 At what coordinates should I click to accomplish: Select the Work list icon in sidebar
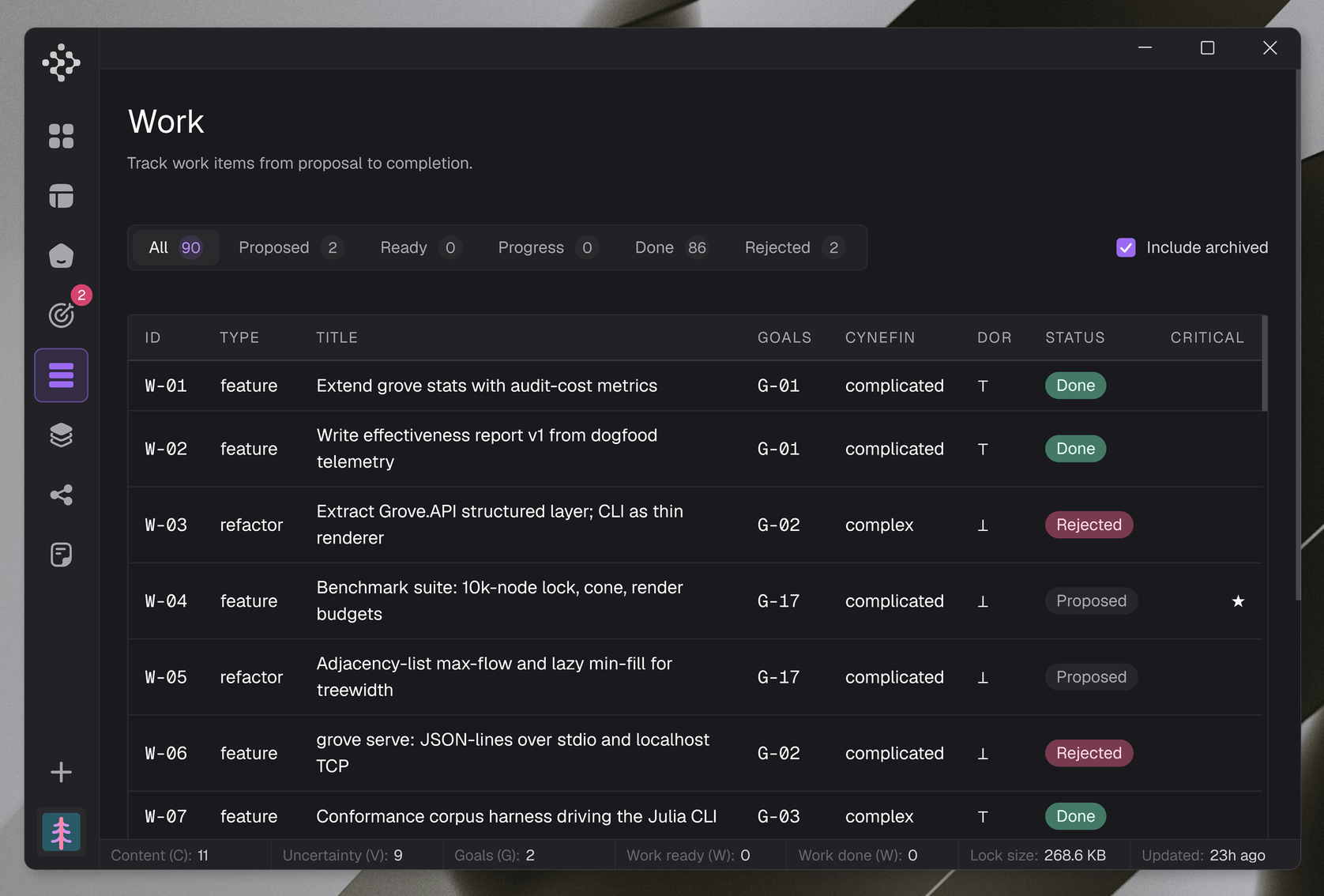click(61, 375)
